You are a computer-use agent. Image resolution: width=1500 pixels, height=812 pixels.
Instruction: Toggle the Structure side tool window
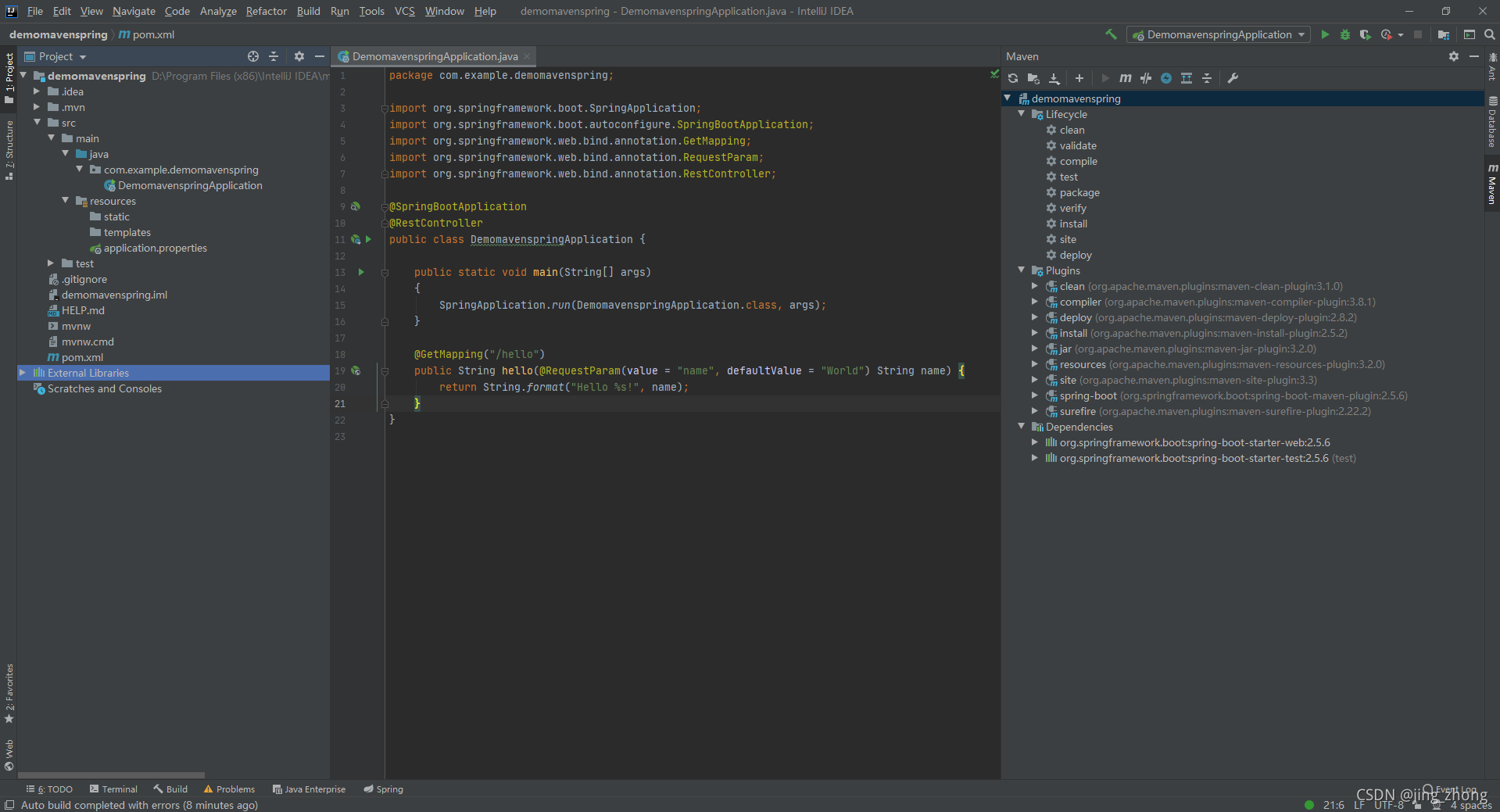tap(9, 150)
